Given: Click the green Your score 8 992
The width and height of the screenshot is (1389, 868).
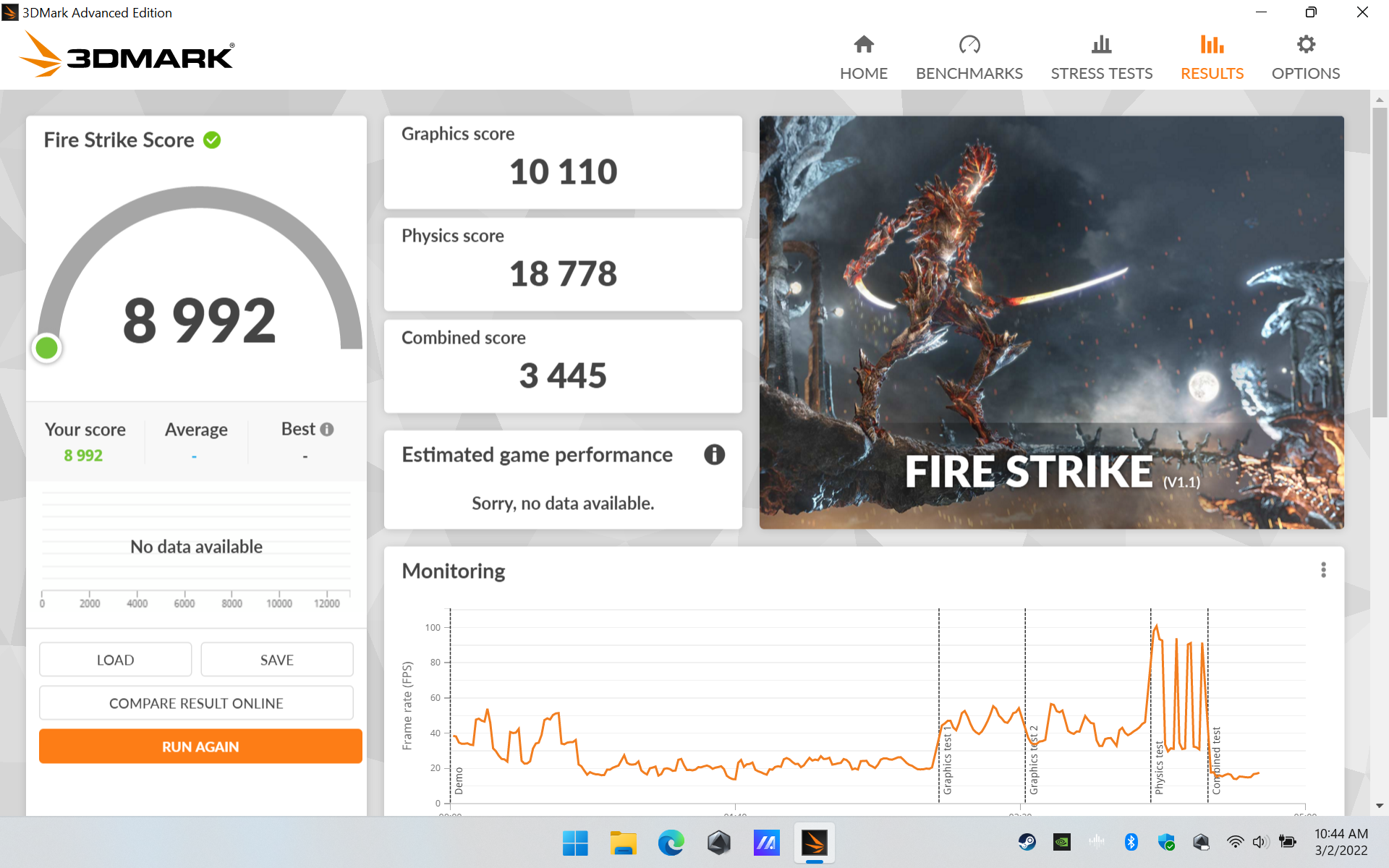Looking at the screenshot, I should (x=83, y=455).
